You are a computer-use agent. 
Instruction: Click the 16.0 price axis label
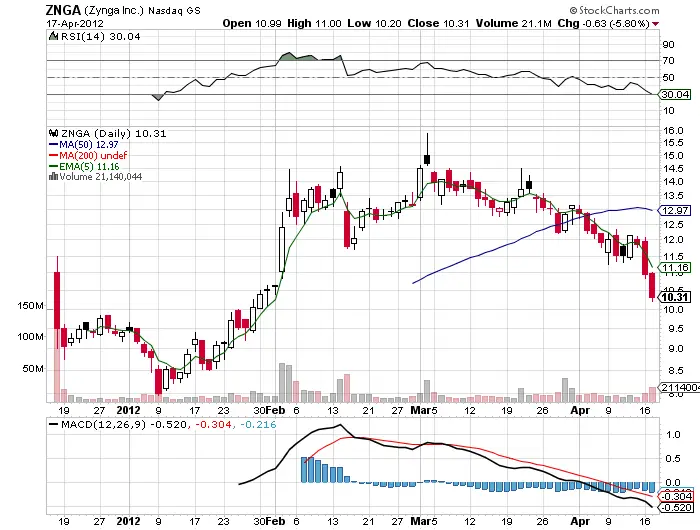pyautogui.click(x=673, y=131)
